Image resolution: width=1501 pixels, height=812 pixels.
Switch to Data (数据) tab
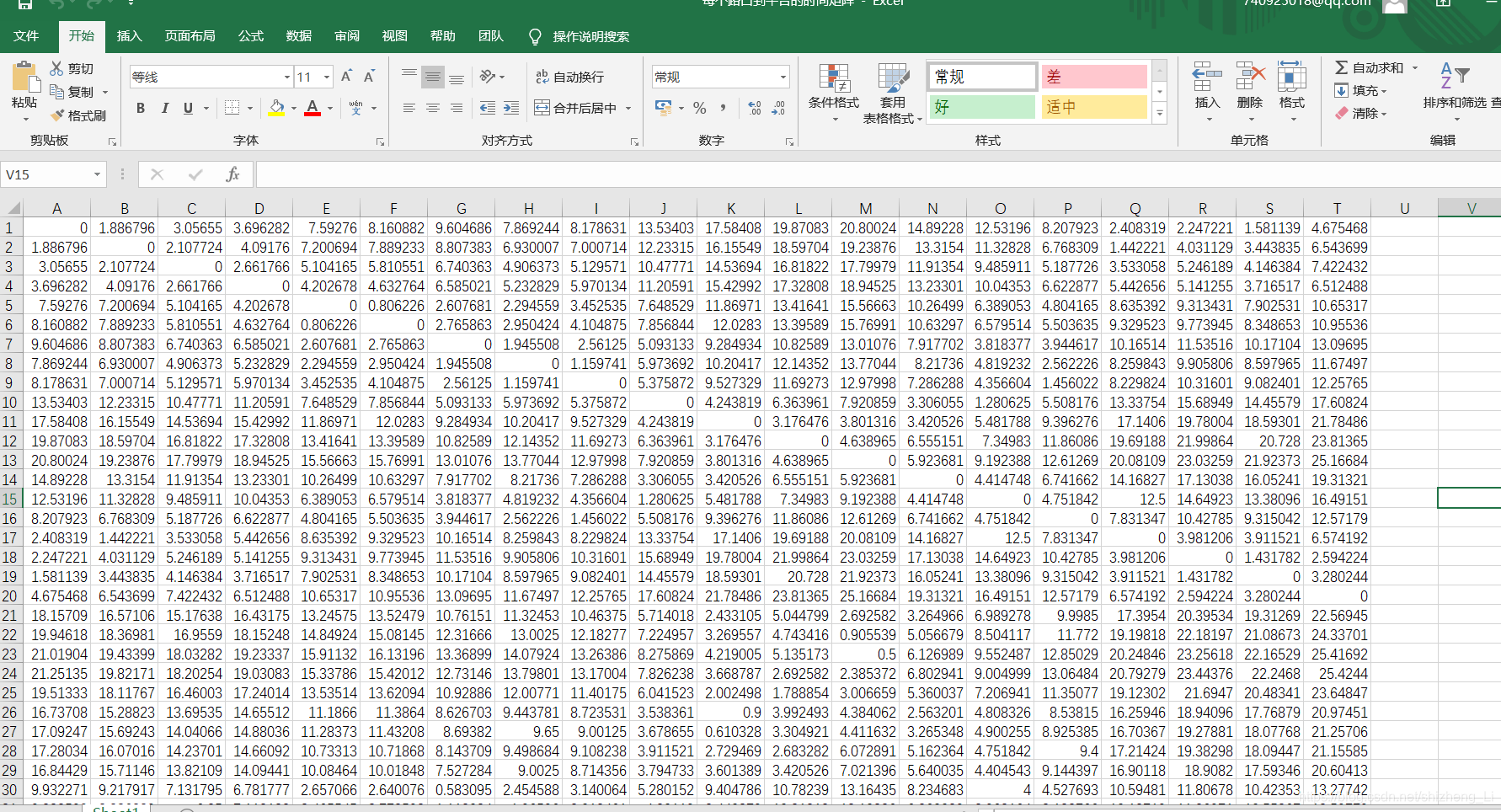tap(299, 36)
